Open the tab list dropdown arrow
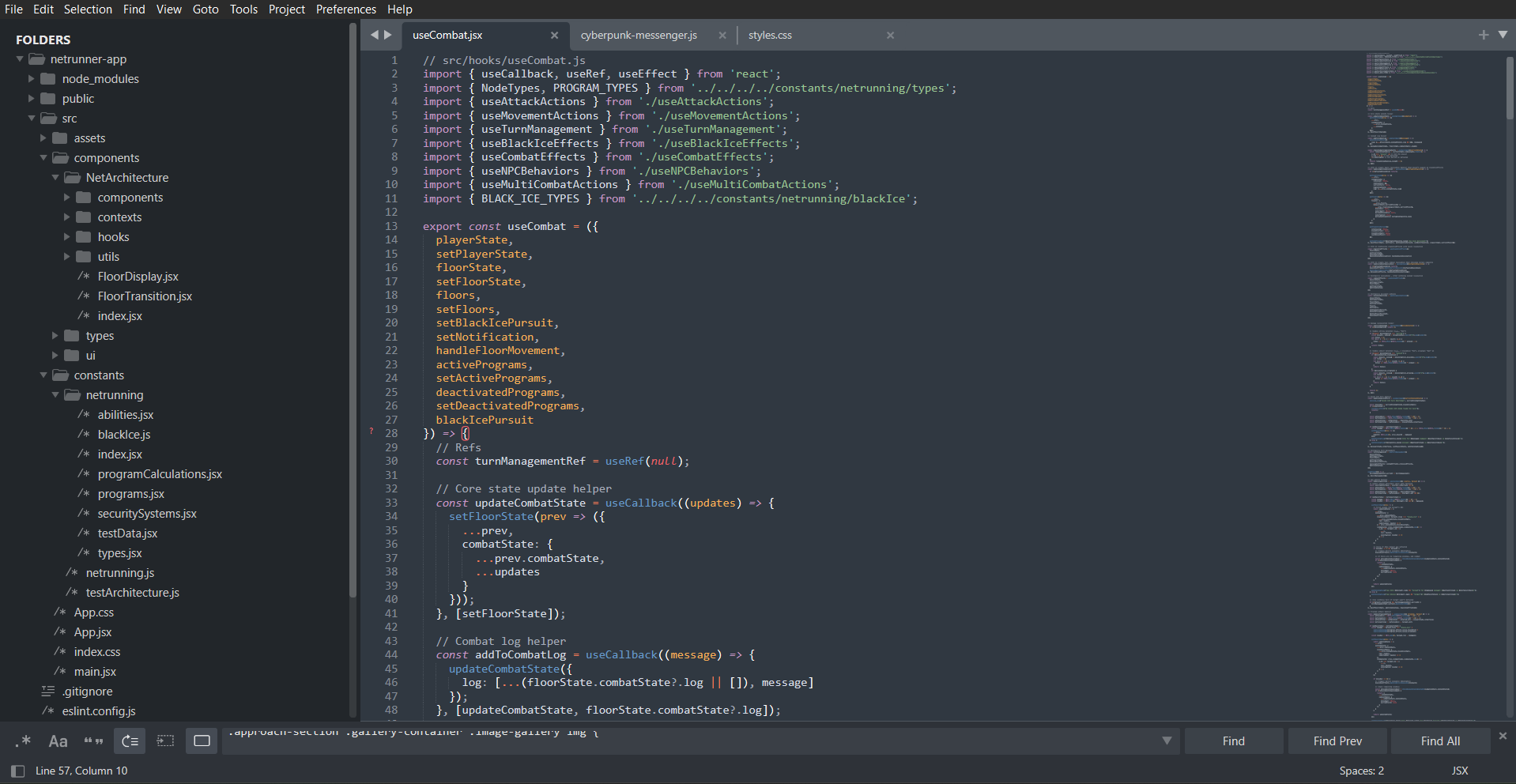The image size is (1516, 784). pyautogui.click(x=1503, y=35)
